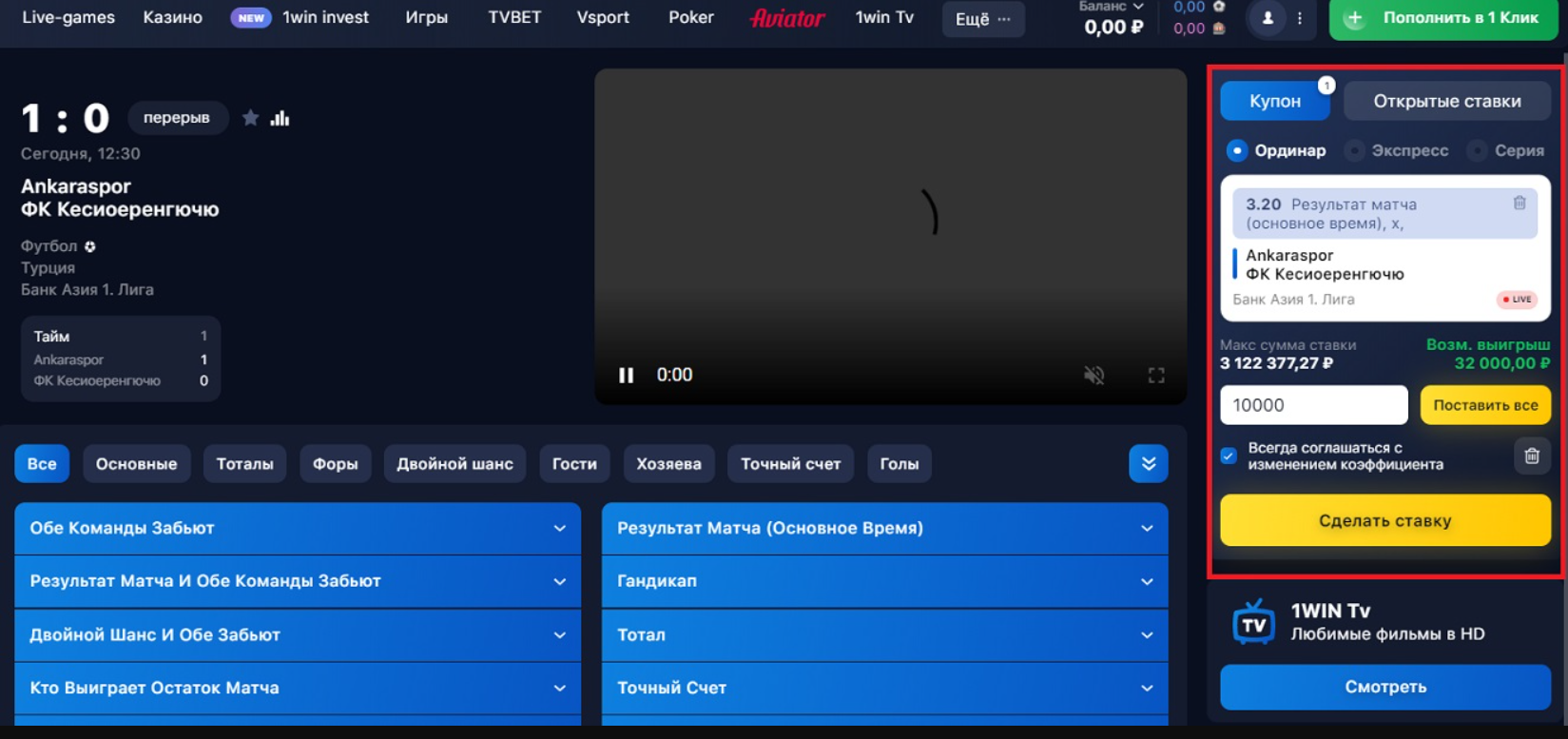Click the favorite star icon next to перерыв
This screenshot has height=739, width=1568.
click(x=250, y=118)
